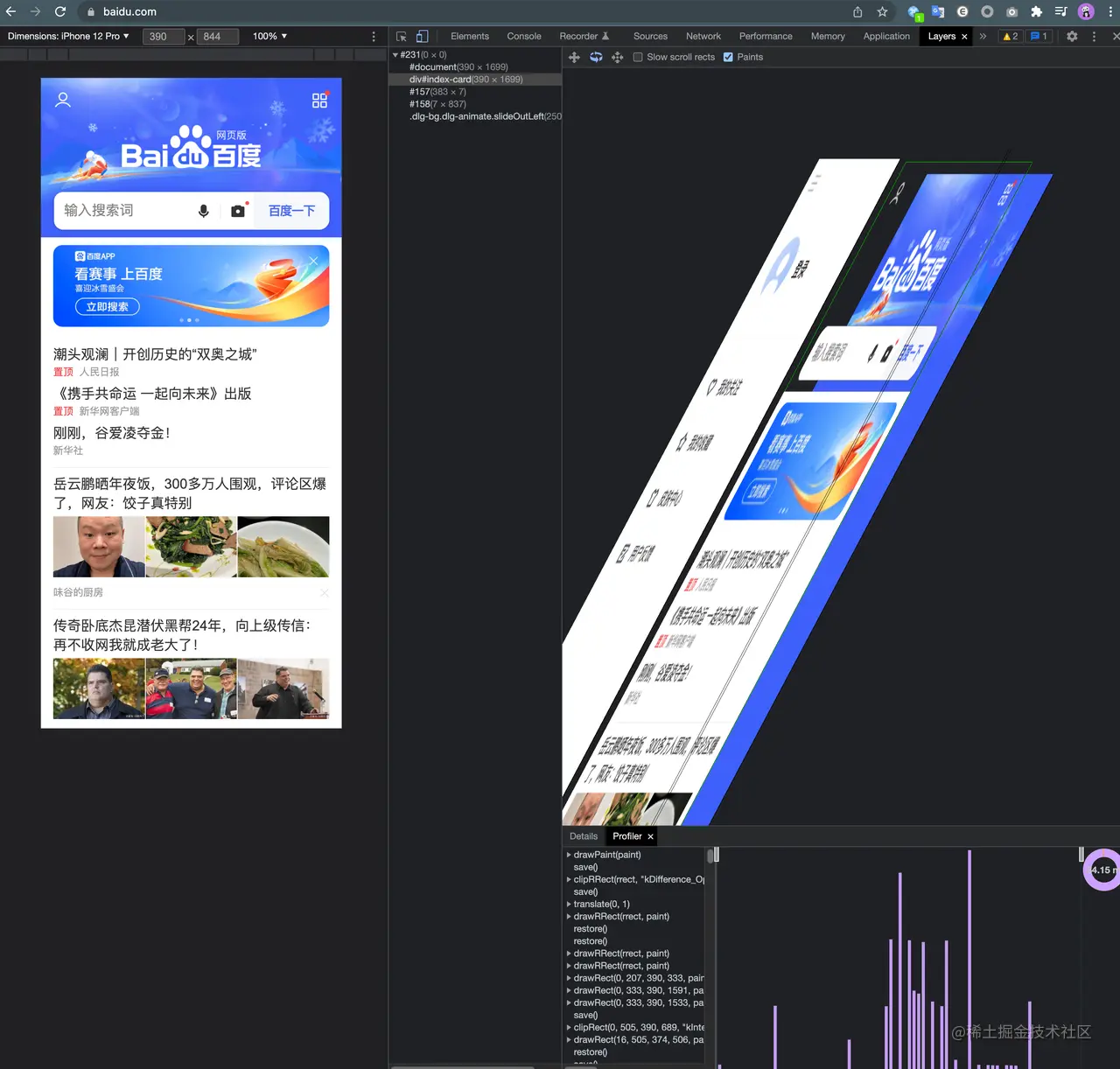Open the Recorder tab
This screenshot has height=1069, width=1120.
584,37
